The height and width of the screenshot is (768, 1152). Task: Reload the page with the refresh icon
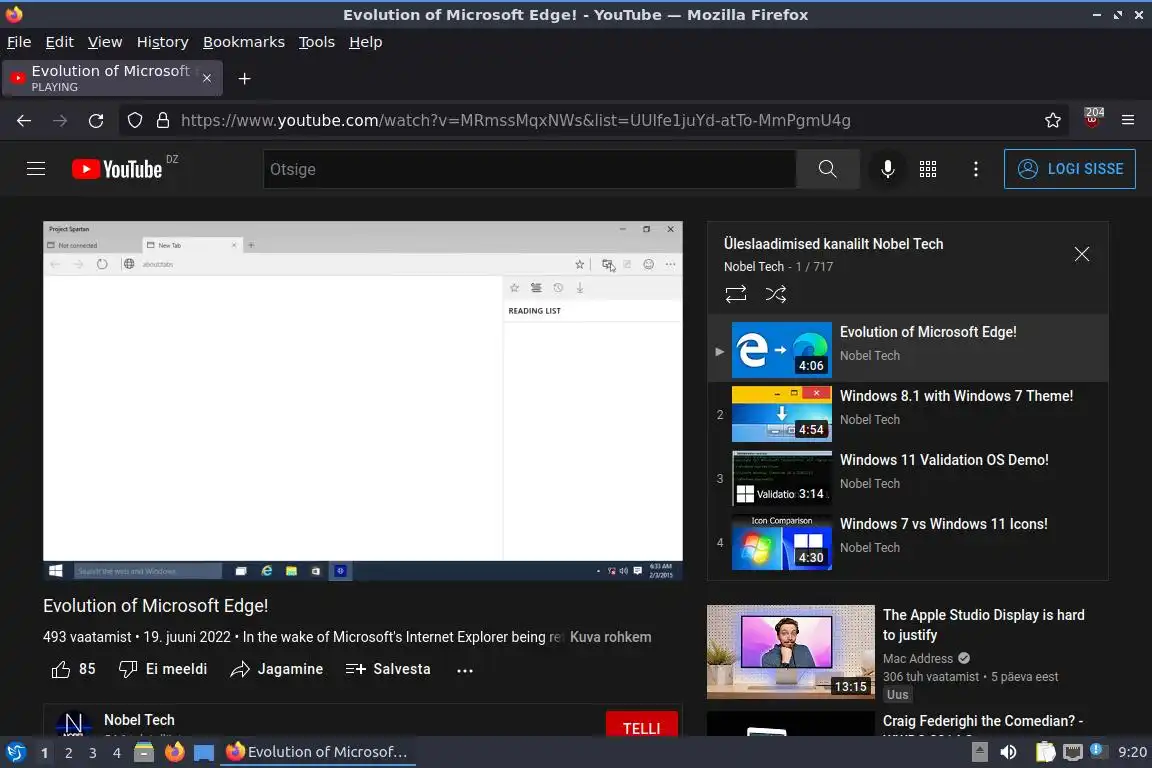point(96,121)
